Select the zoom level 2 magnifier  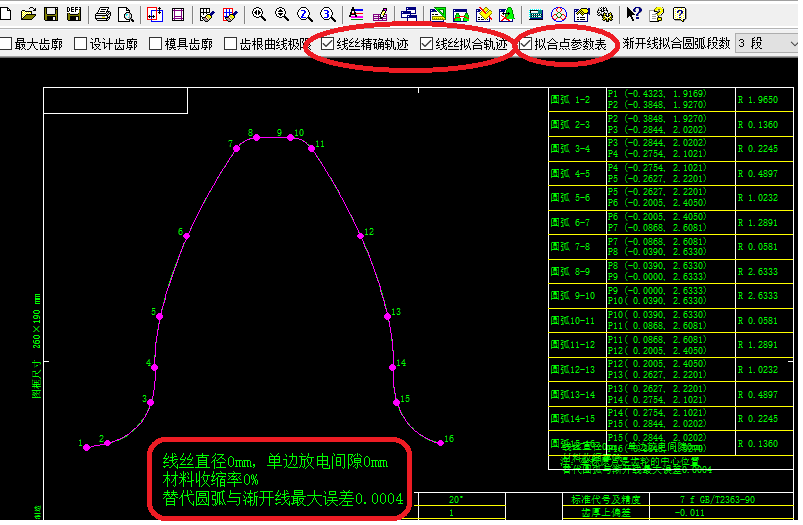[x=305, y=14]
